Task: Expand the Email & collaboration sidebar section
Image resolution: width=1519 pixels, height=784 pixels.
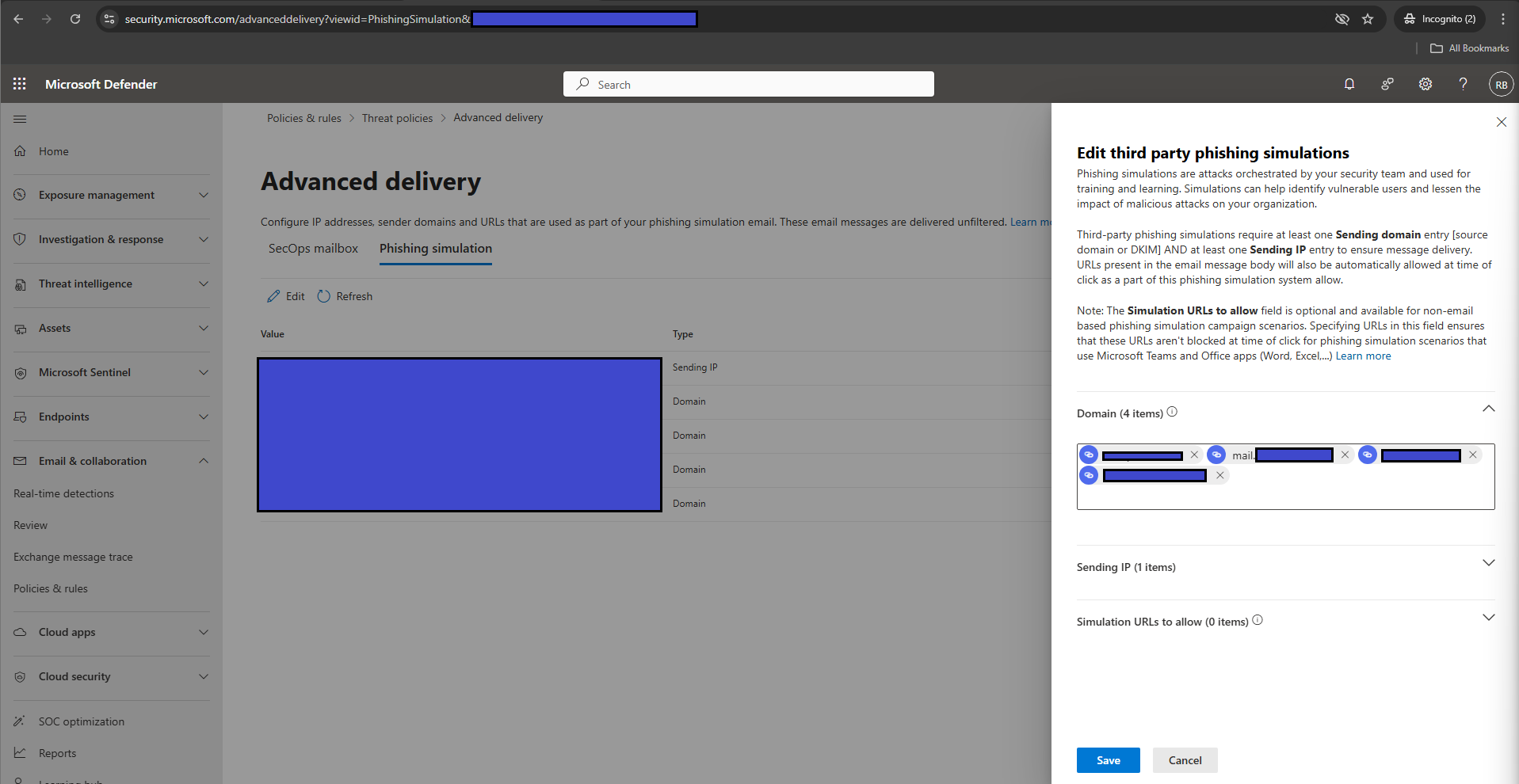Action: pyautogui.click(x=92, y=460)
